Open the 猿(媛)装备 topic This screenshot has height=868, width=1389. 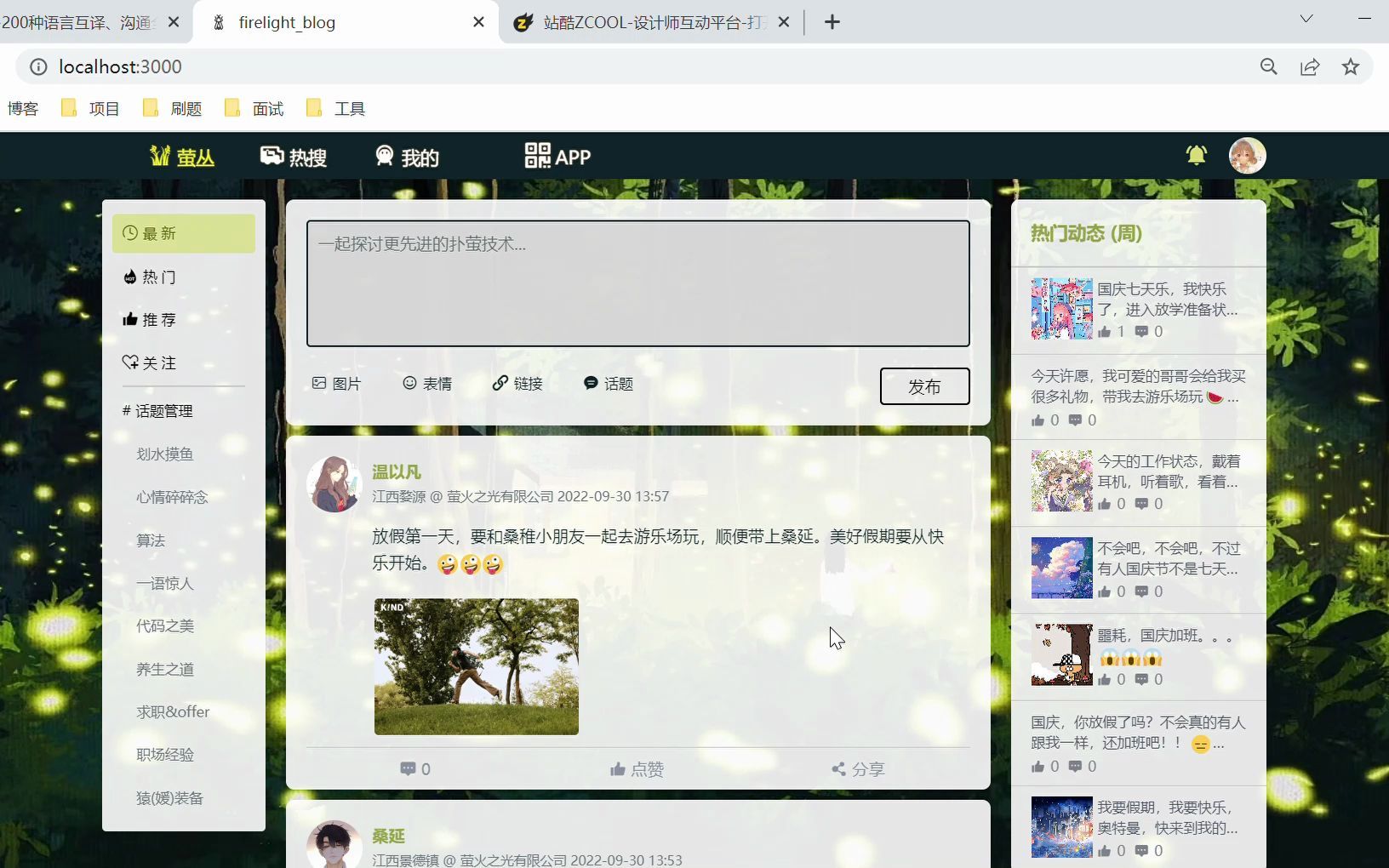[169, 798]
